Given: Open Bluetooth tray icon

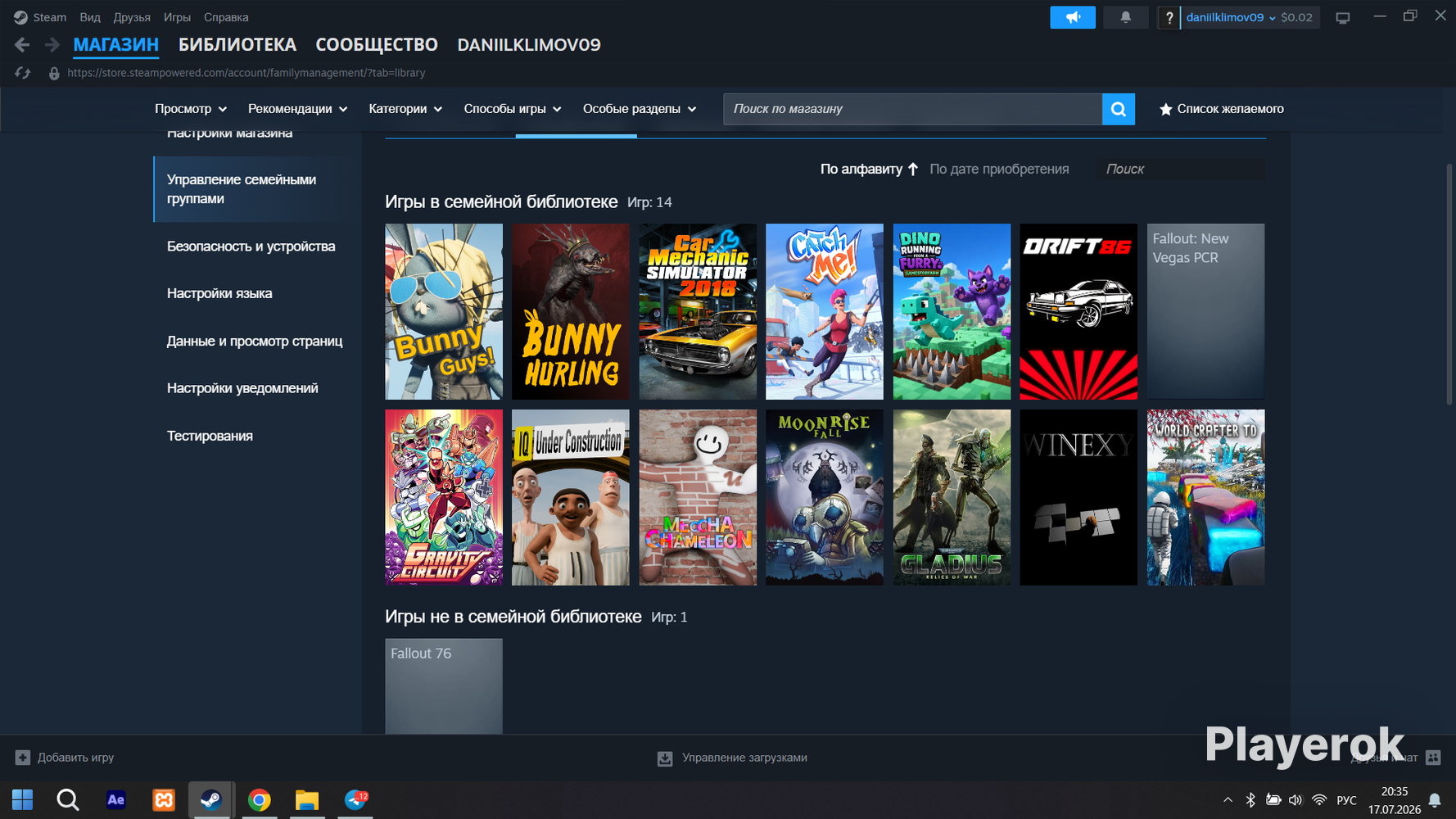Looking at the screenshot, I should click(x=1250, y=800).
